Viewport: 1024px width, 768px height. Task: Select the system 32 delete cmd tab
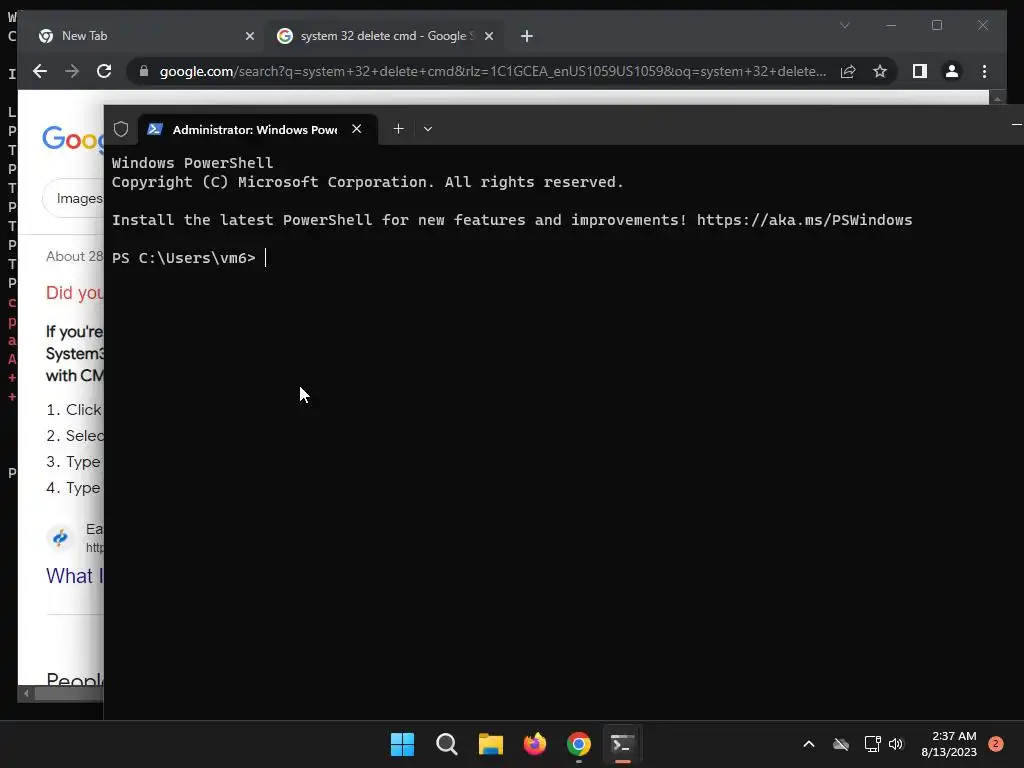pyautogui.click(x=383, y=36)
